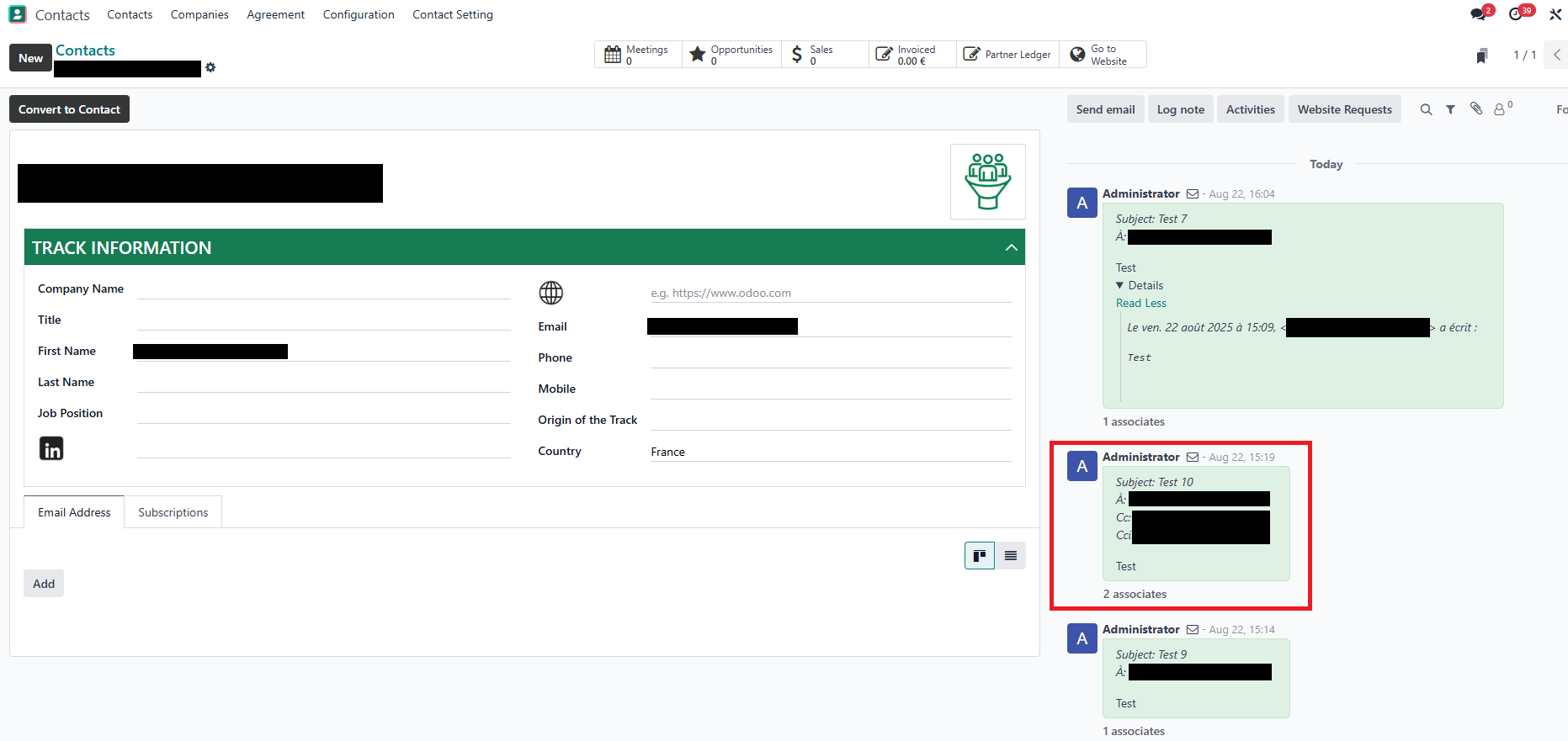Click the chatter search magnifier icon
The height and width of the screenshot is (741, 1568).
point(1426,109)
